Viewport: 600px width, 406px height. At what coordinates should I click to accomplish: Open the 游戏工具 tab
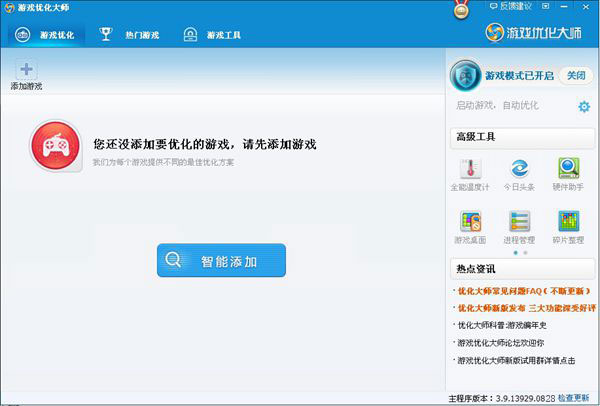212,35
